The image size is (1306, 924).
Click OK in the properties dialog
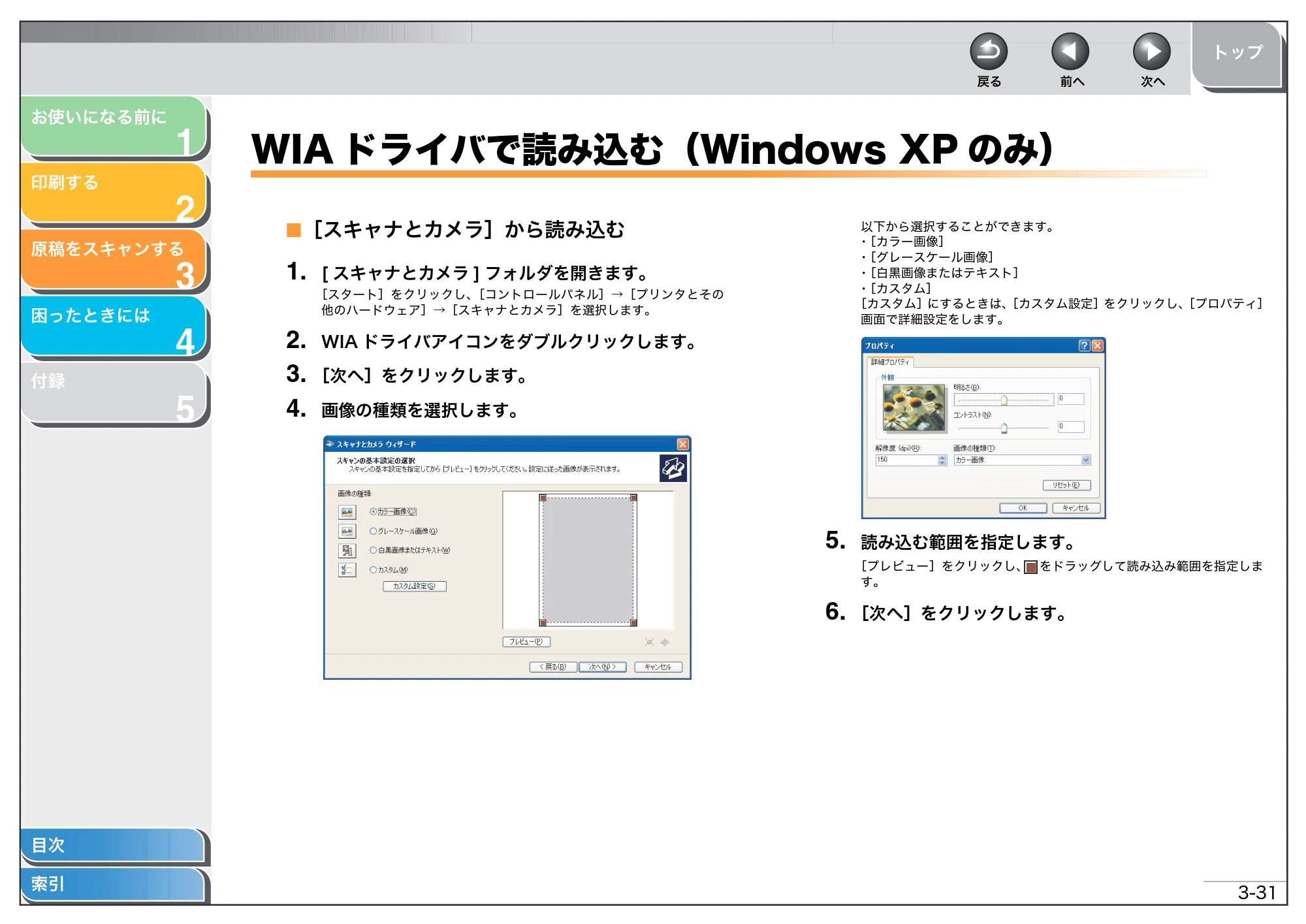[x=1023, y=508]
